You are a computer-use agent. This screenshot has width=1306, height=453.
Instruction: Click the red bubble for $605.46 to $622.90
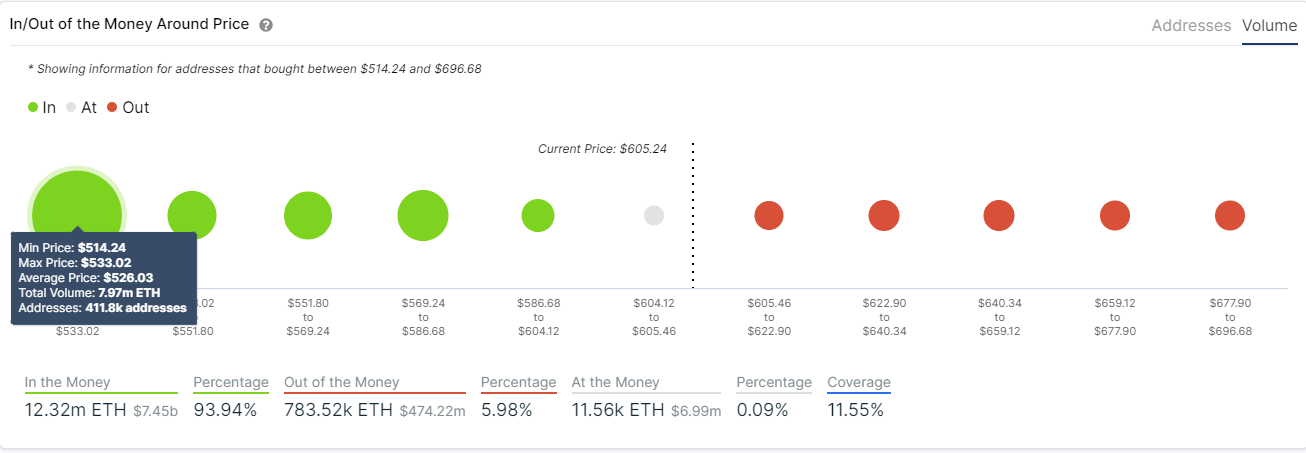point(769,215)
